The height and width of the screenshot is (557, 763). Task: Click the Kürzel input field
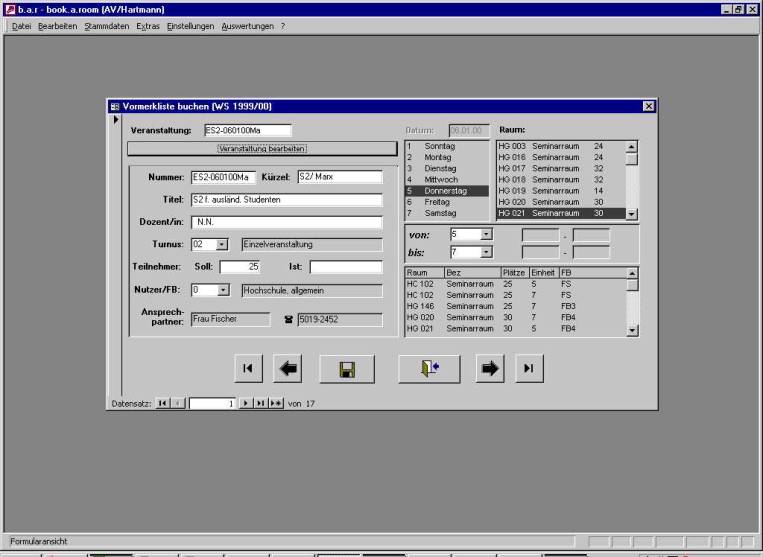340,177
